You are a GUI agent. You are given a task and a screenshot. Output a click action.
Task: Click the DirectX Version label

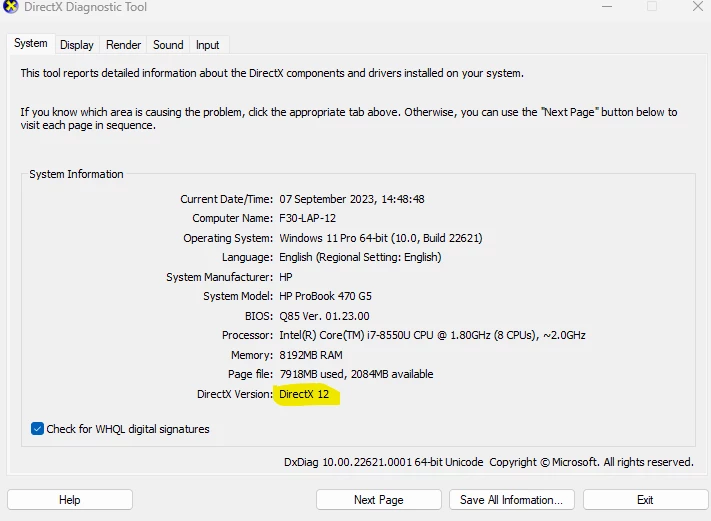[x=235, y=394]
